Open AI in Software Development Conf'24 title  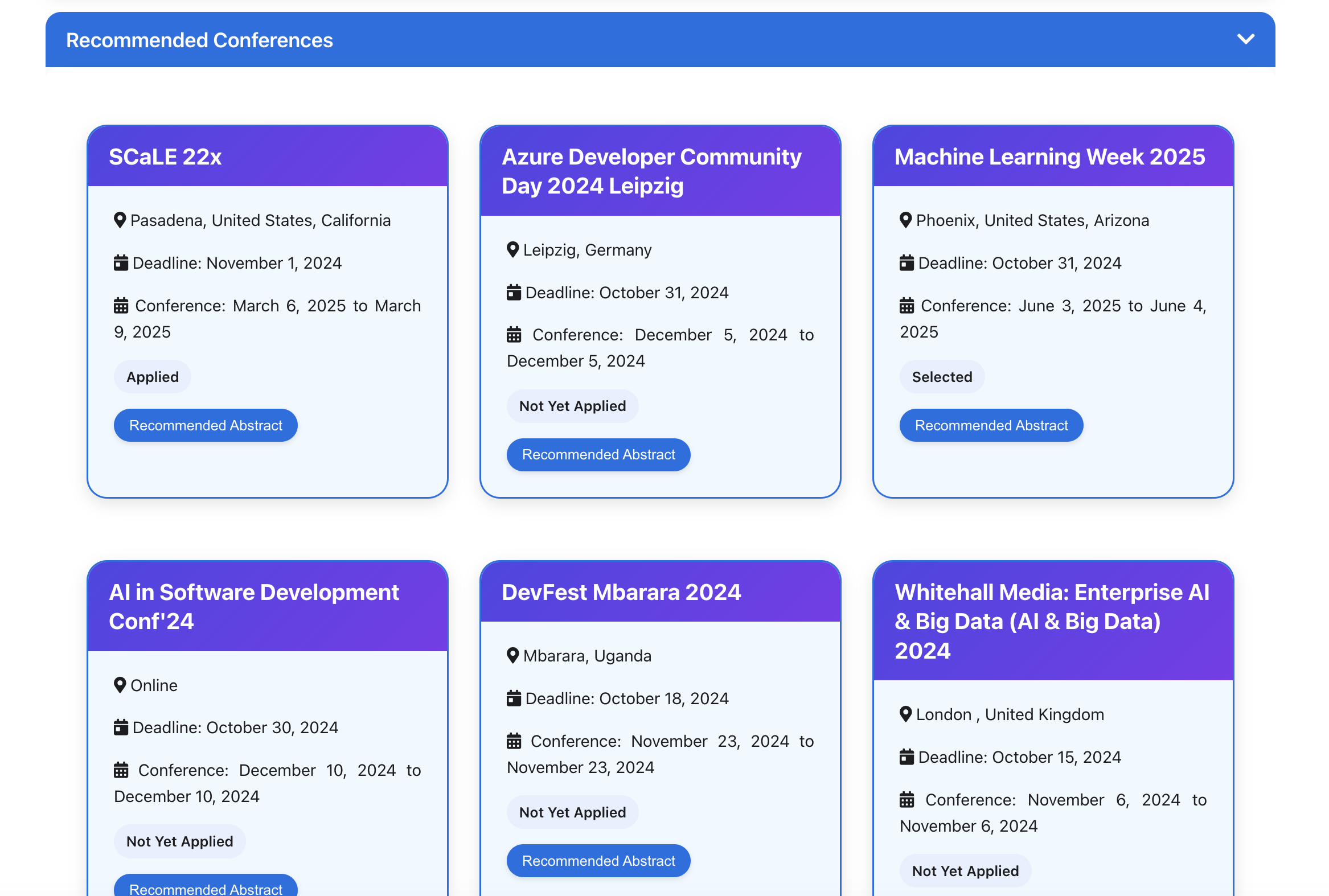point(254,606)
